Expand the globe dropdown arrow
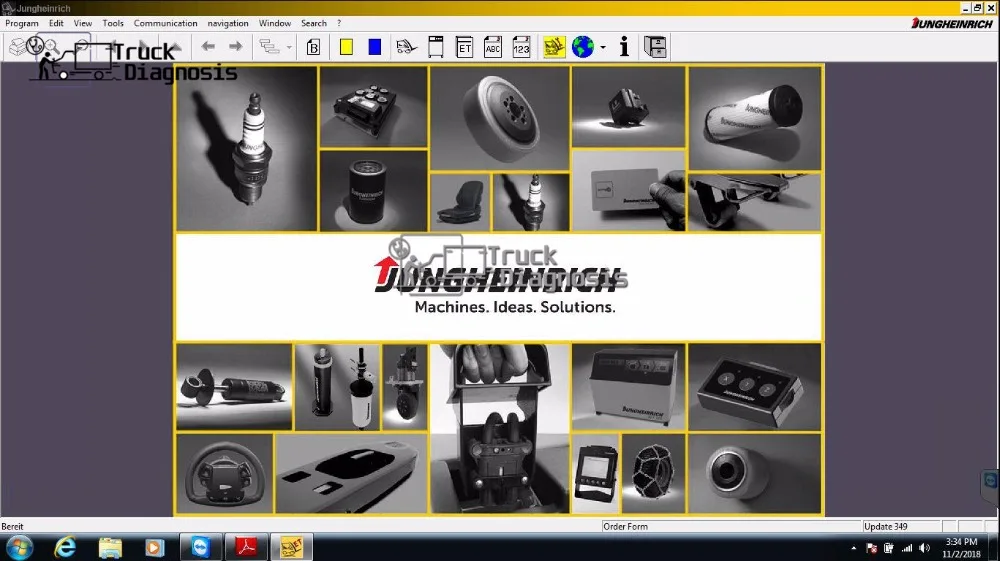 (603, 47)
